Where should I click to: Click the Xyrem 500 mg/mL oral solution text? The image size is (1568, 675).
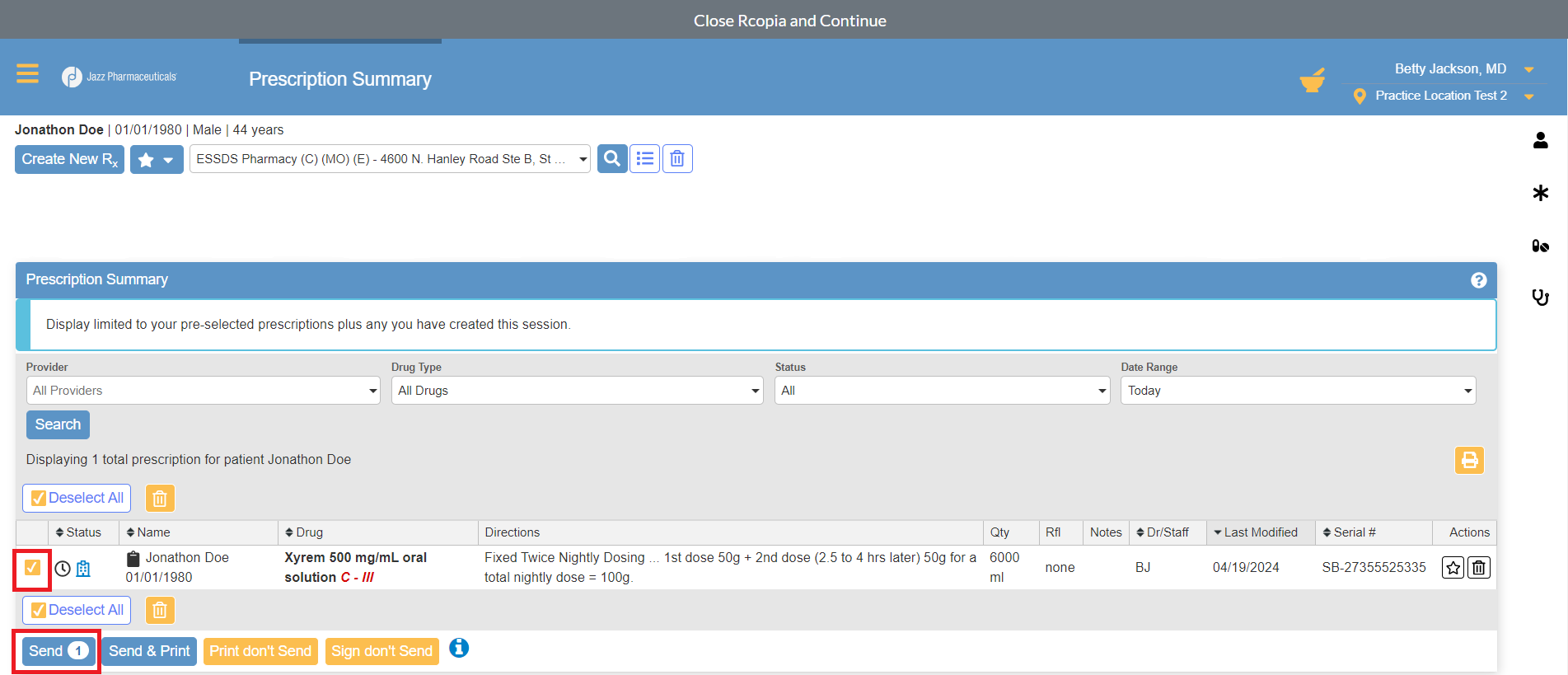coord(355,567)
